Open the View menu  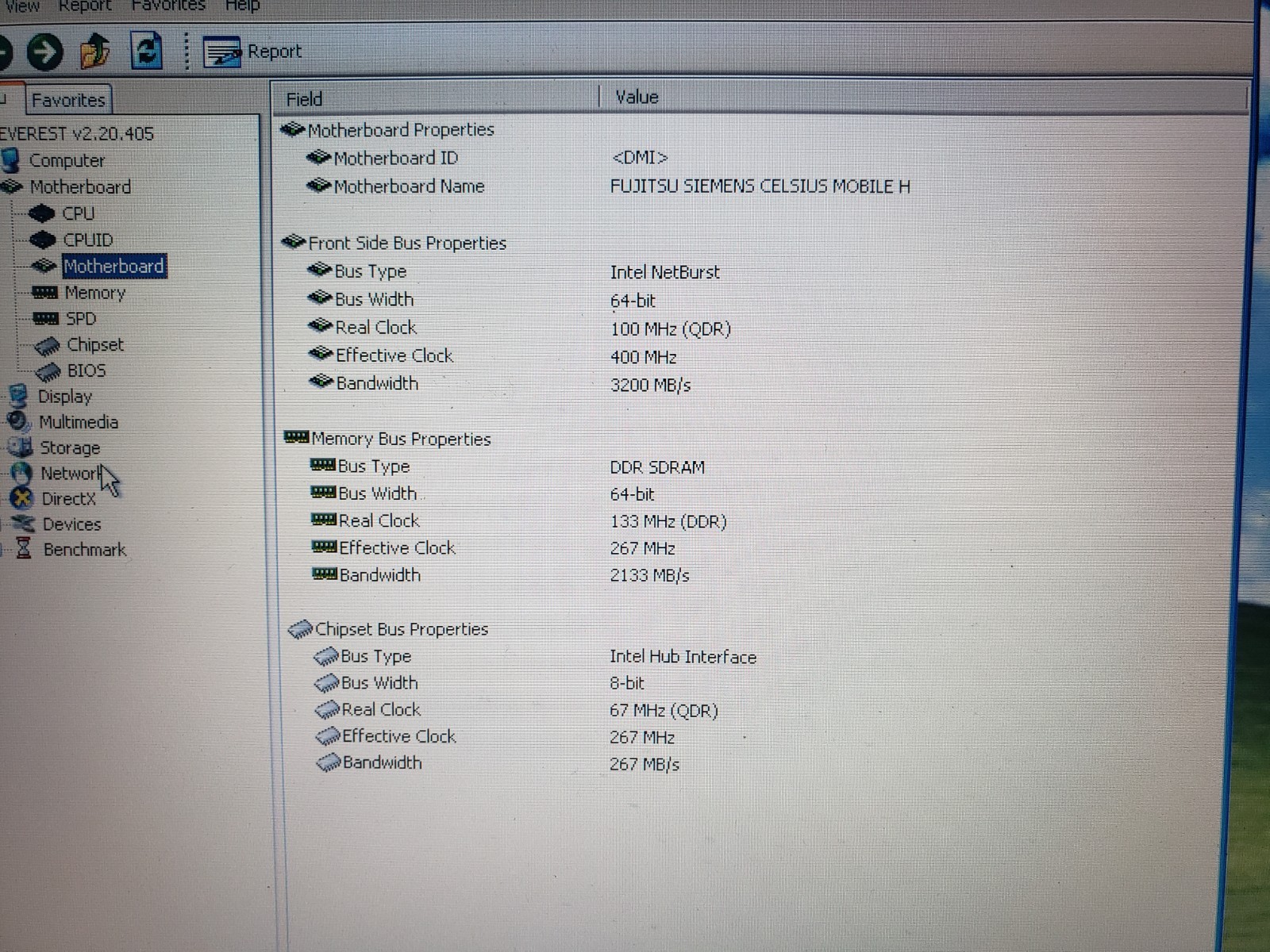coord(22,6)
